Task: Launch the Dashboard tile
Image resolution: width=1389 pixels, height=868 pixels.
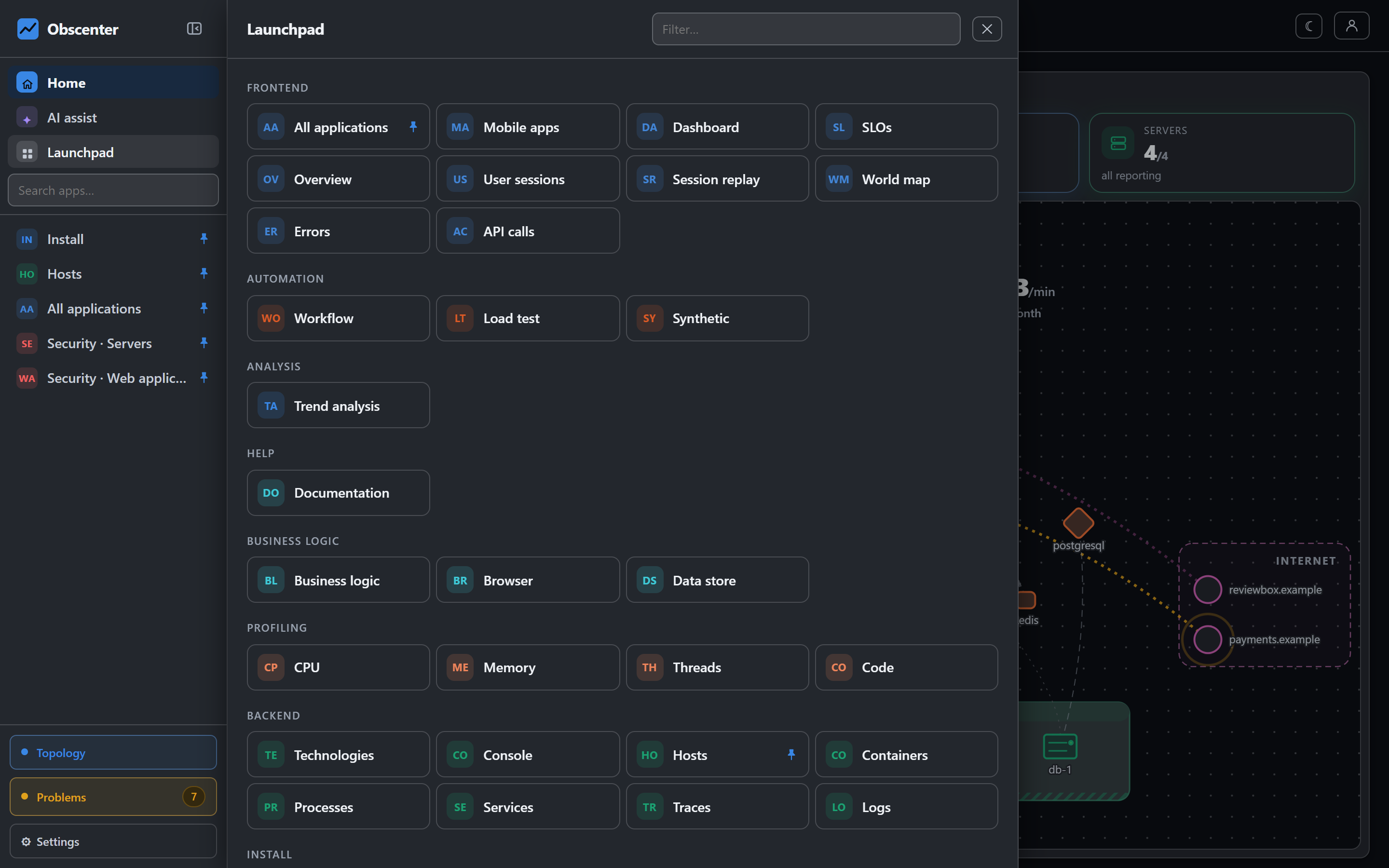Action: point(717,127)
